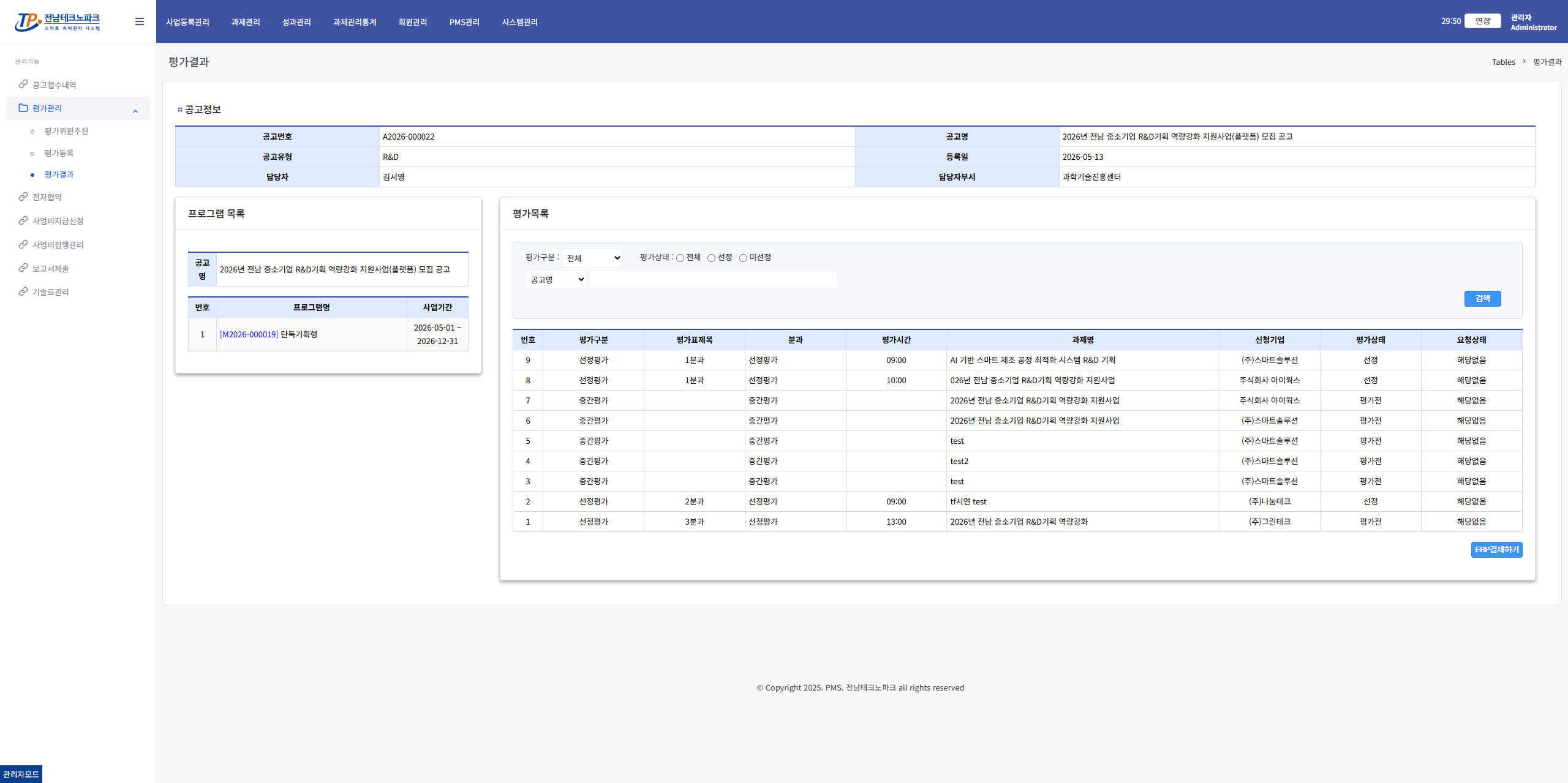Open the 성과관리 top menu
The height and width of the screenshot is (783, 1568).
296,22
